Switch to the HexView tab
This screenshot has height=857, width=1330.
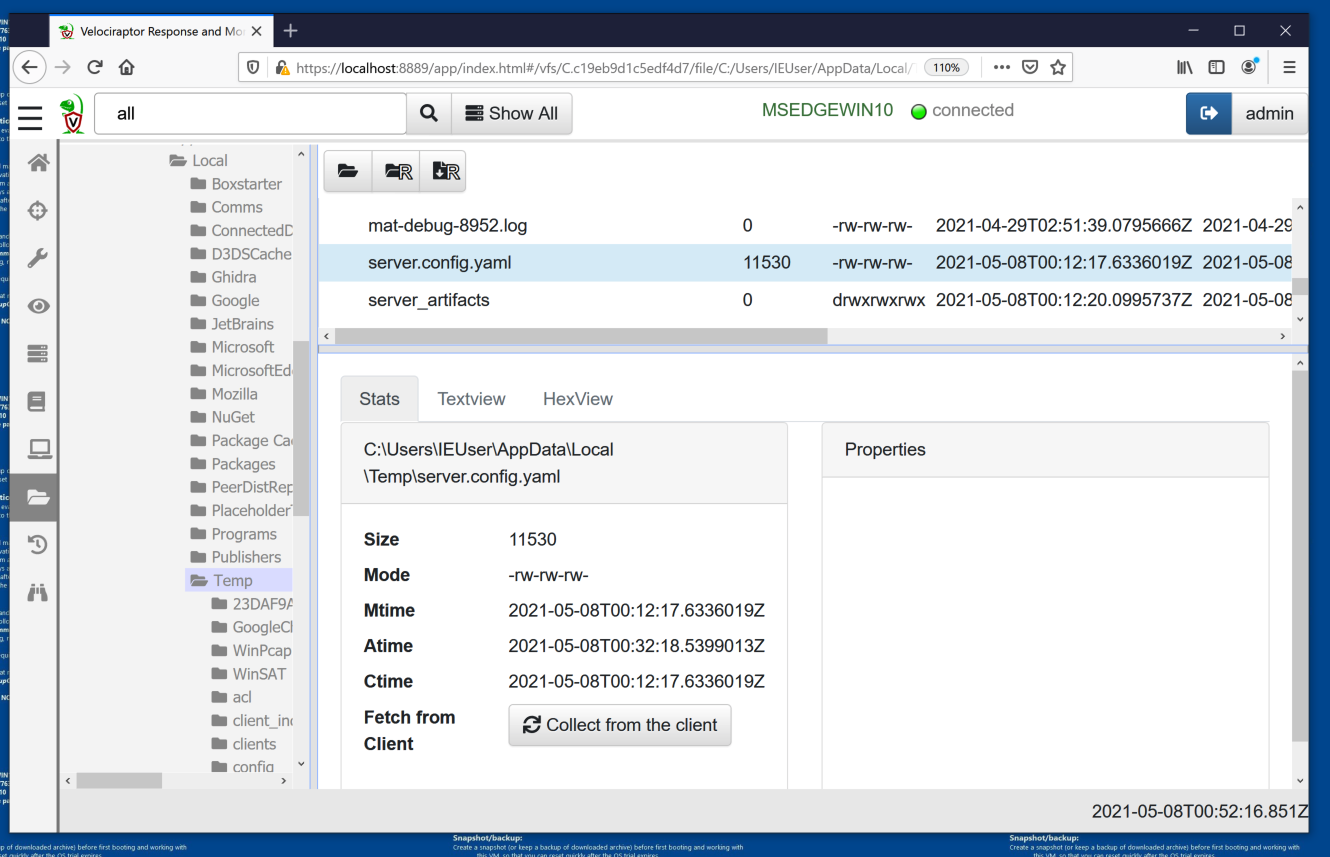578,399
